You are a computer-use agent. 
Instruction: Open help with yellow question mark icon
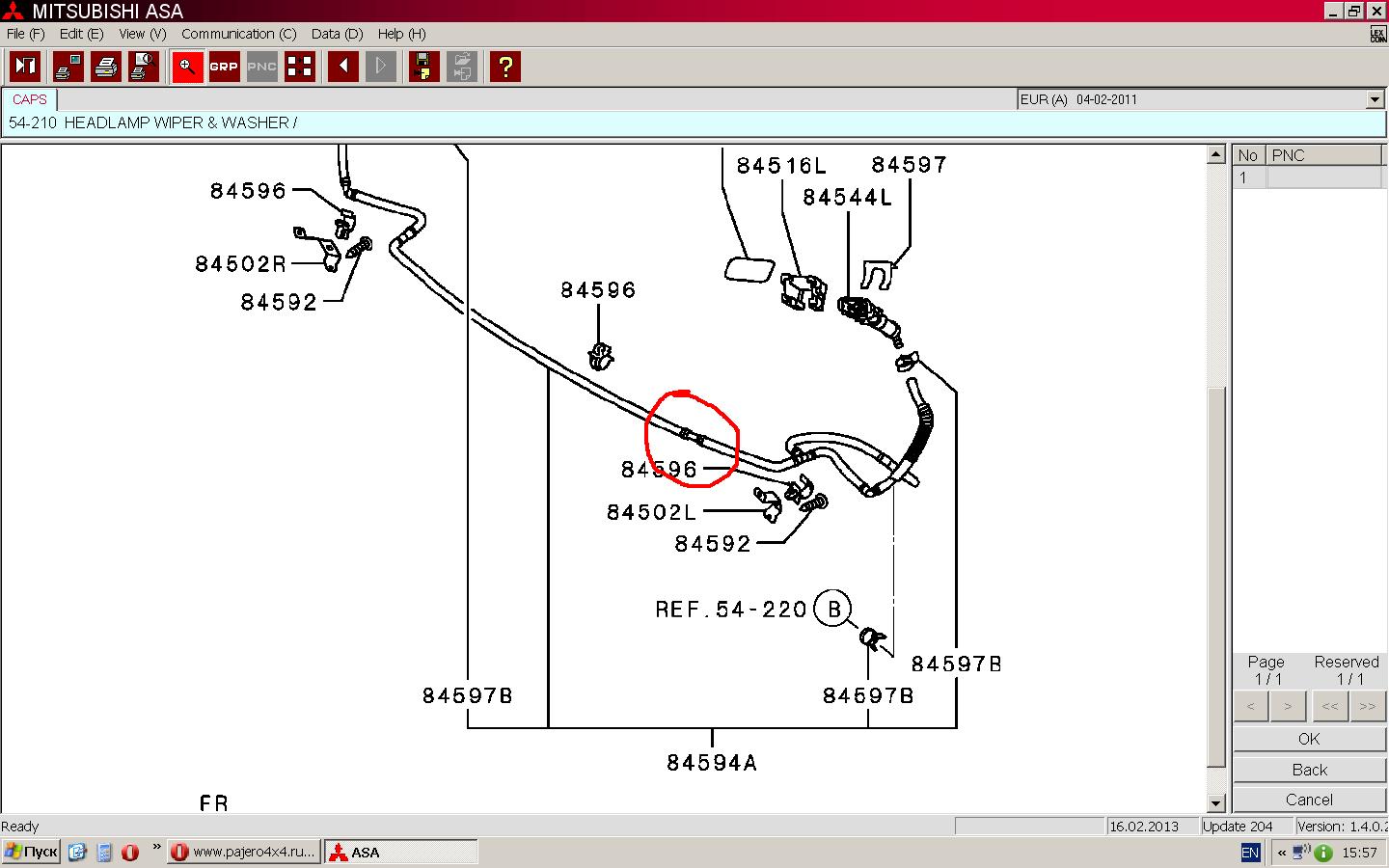pos(505,67)
